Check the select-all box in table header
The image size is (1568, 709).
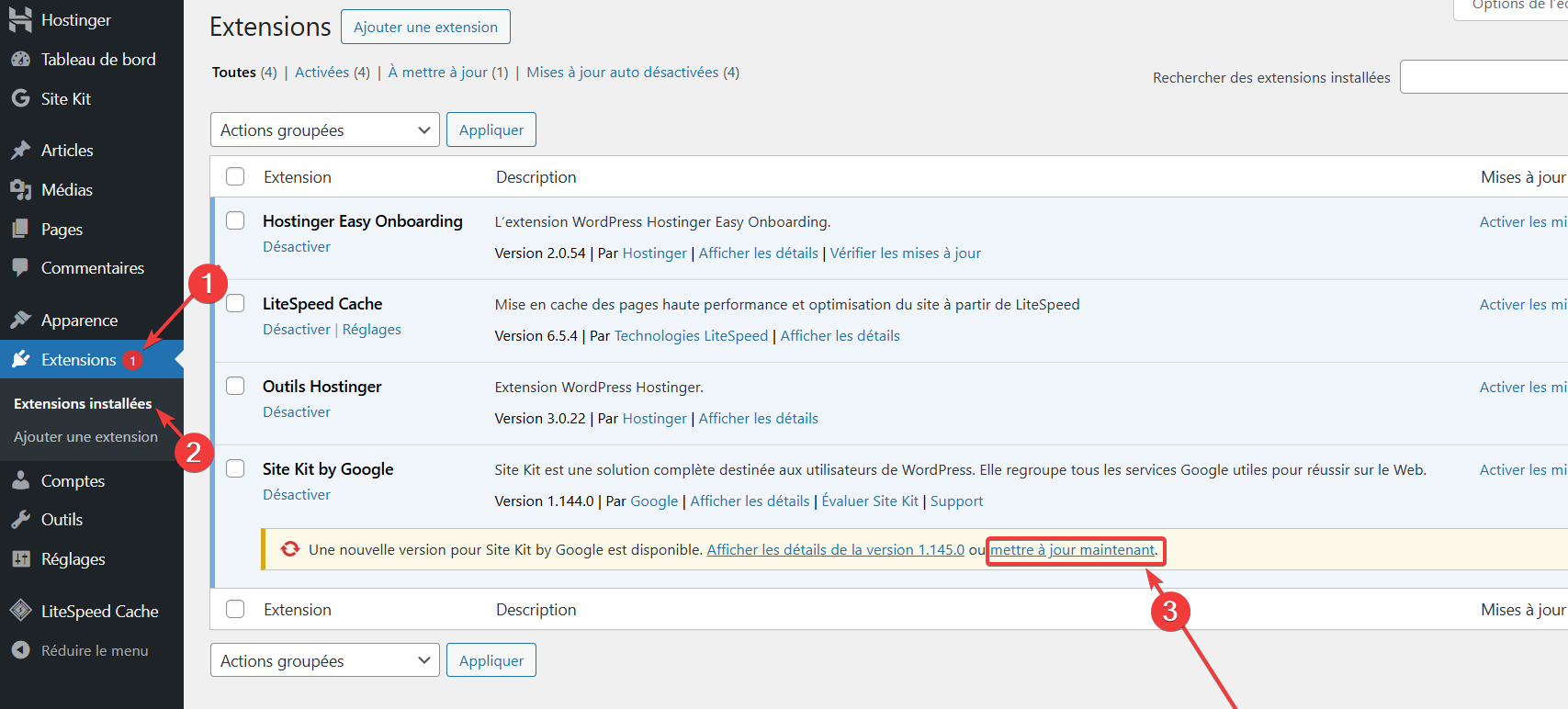[236, 176]
